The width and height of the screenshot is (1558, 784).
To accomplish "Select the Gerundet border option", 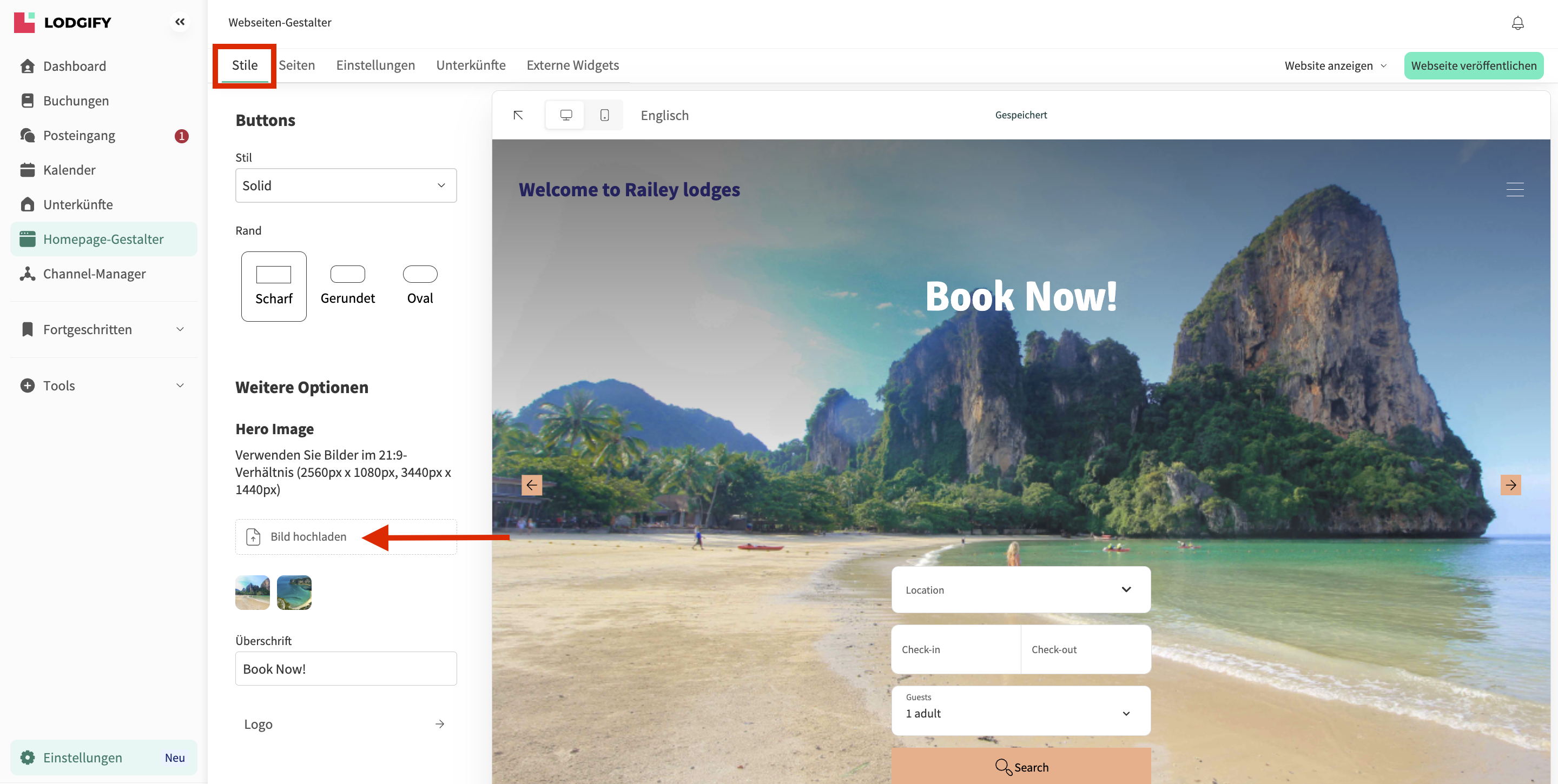I will point(347,286).
